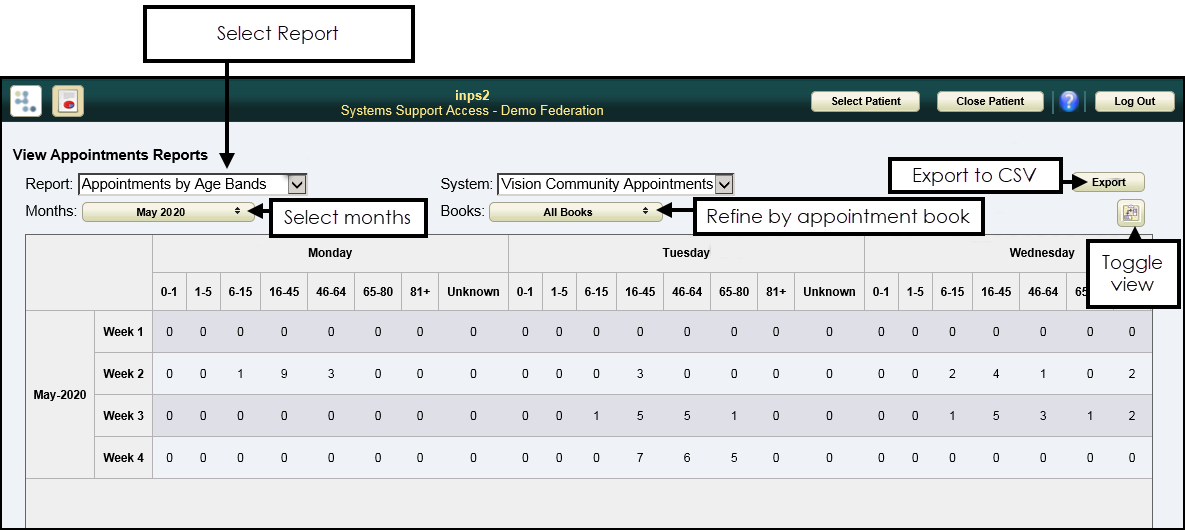Viewport: 1185px width, 530px height.
Task: Select the Week 1 row label
Action: [x=123, y=332]
